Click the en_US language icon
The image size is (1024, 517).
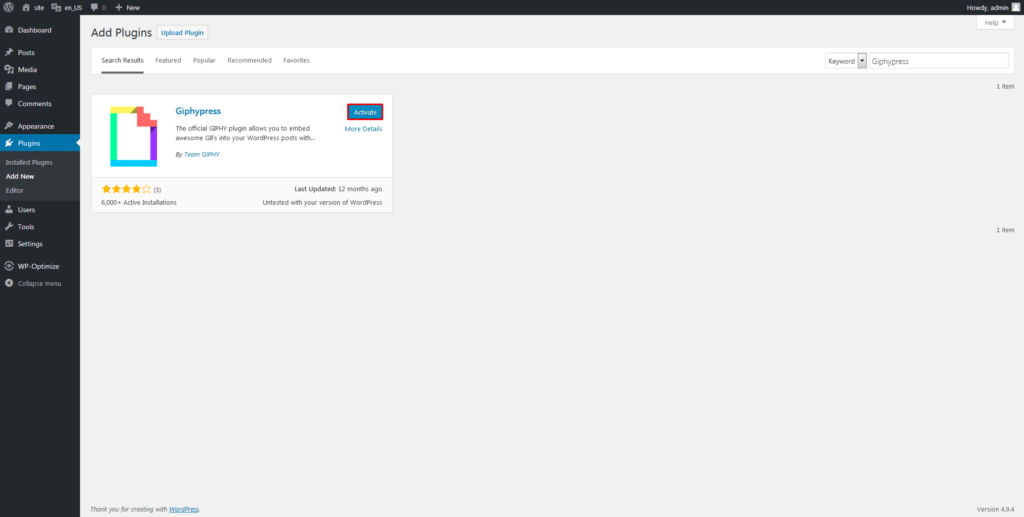(56, 7)
